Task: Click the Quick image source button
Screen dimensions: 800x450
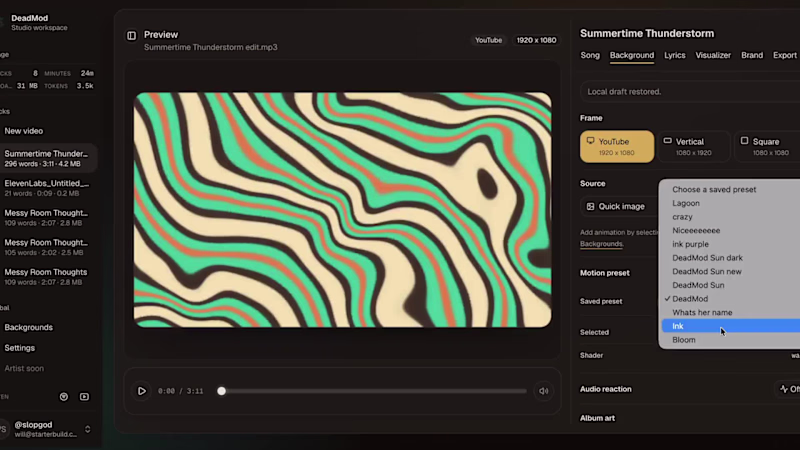Action: point(618,206)
